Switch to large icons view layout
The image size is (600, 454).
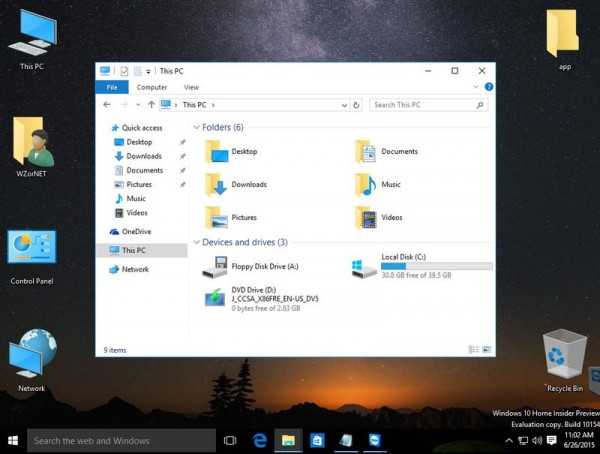point(486,349)
